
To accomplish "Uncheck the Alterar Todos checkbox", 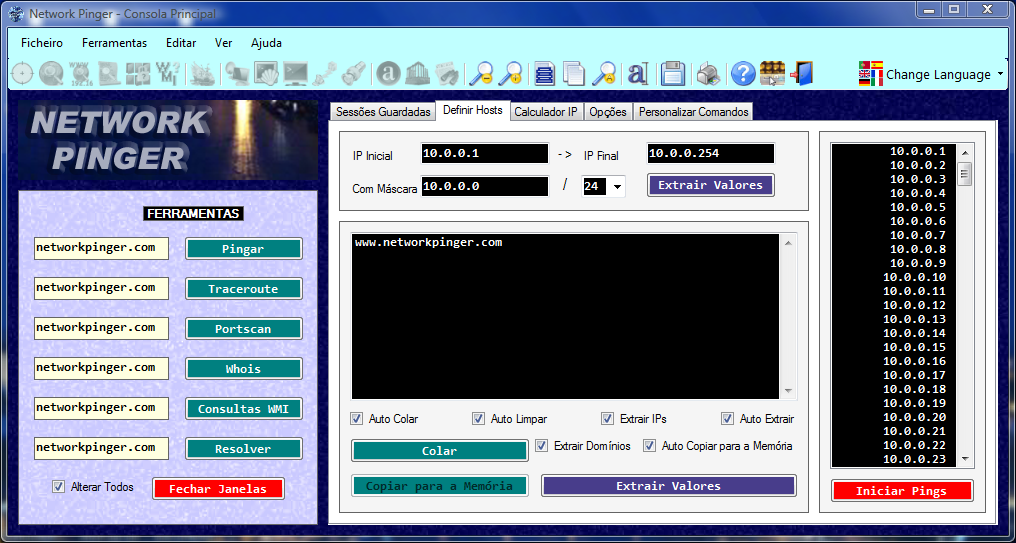I will click(58, 486).
